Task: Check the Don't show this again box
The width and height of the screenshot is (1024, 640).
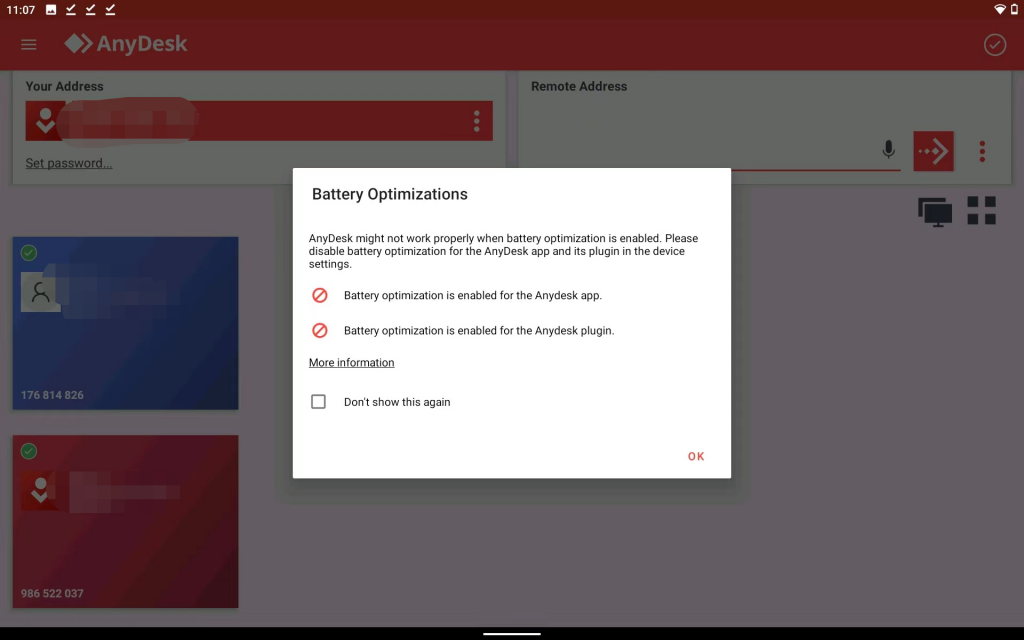Action: pos(318,402)
